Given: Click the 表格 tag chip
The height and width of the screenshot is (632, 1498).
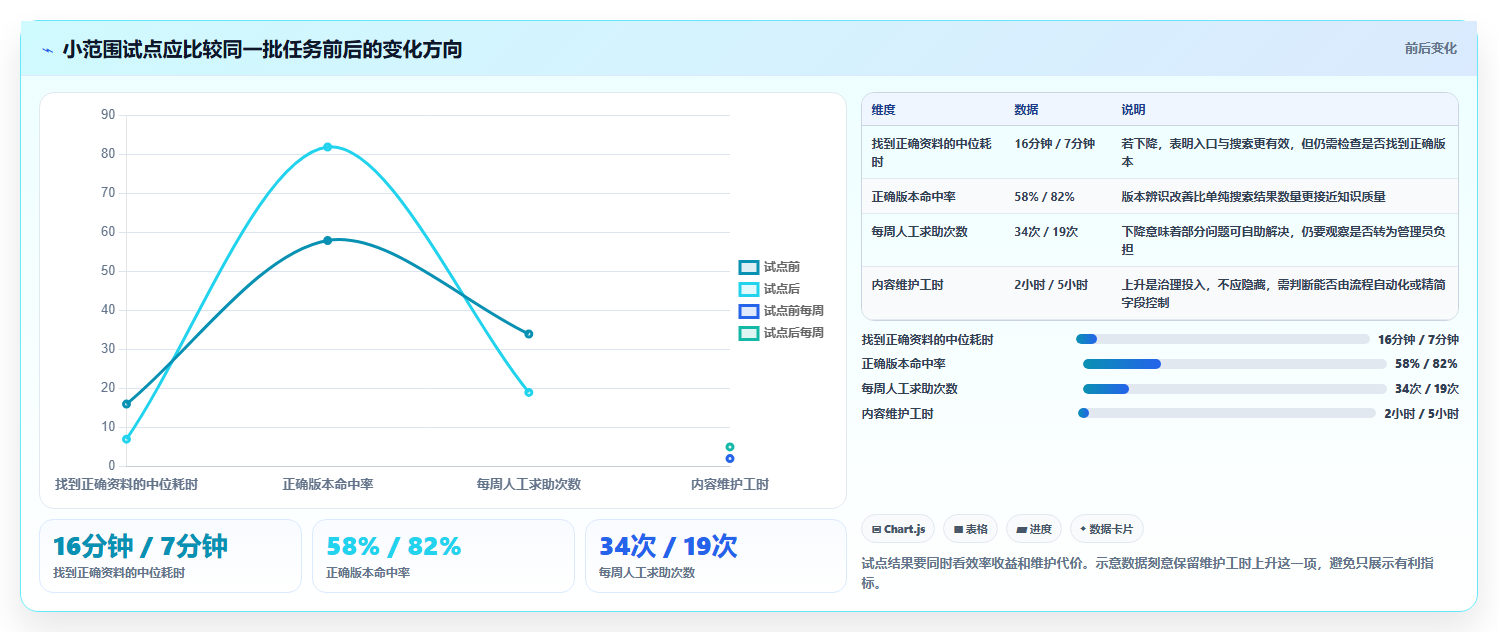Looking at the screenshot, I should pos(970,529).
